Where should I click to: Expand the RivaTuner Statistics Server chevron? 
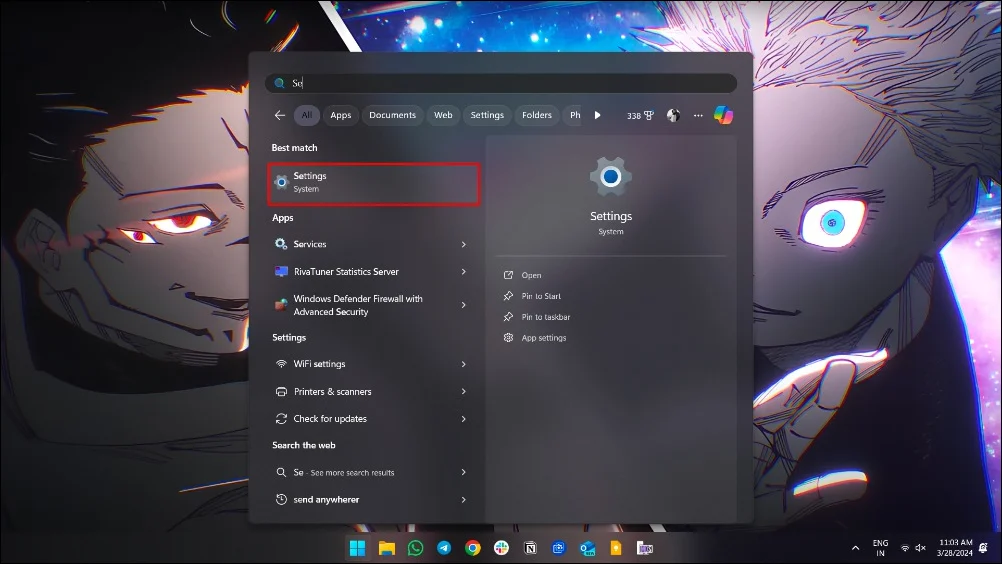[464, 271]
